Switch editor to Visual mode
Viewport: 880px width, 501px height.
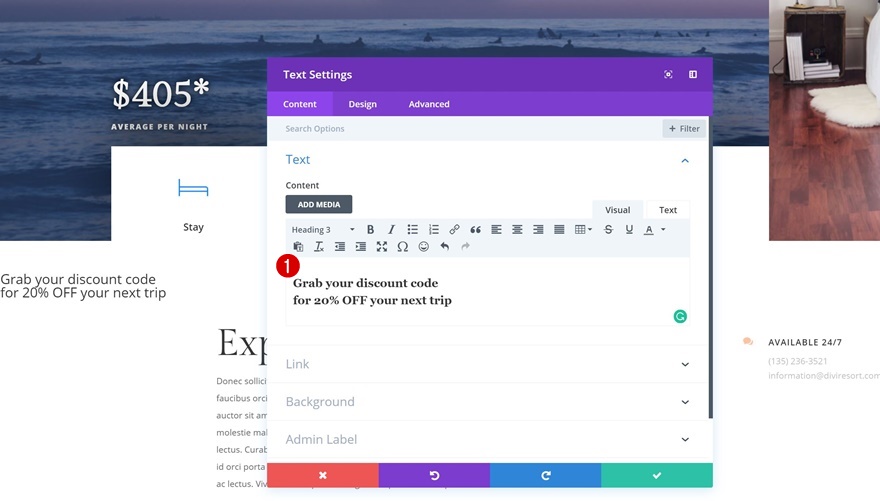[x=617, y=210]
